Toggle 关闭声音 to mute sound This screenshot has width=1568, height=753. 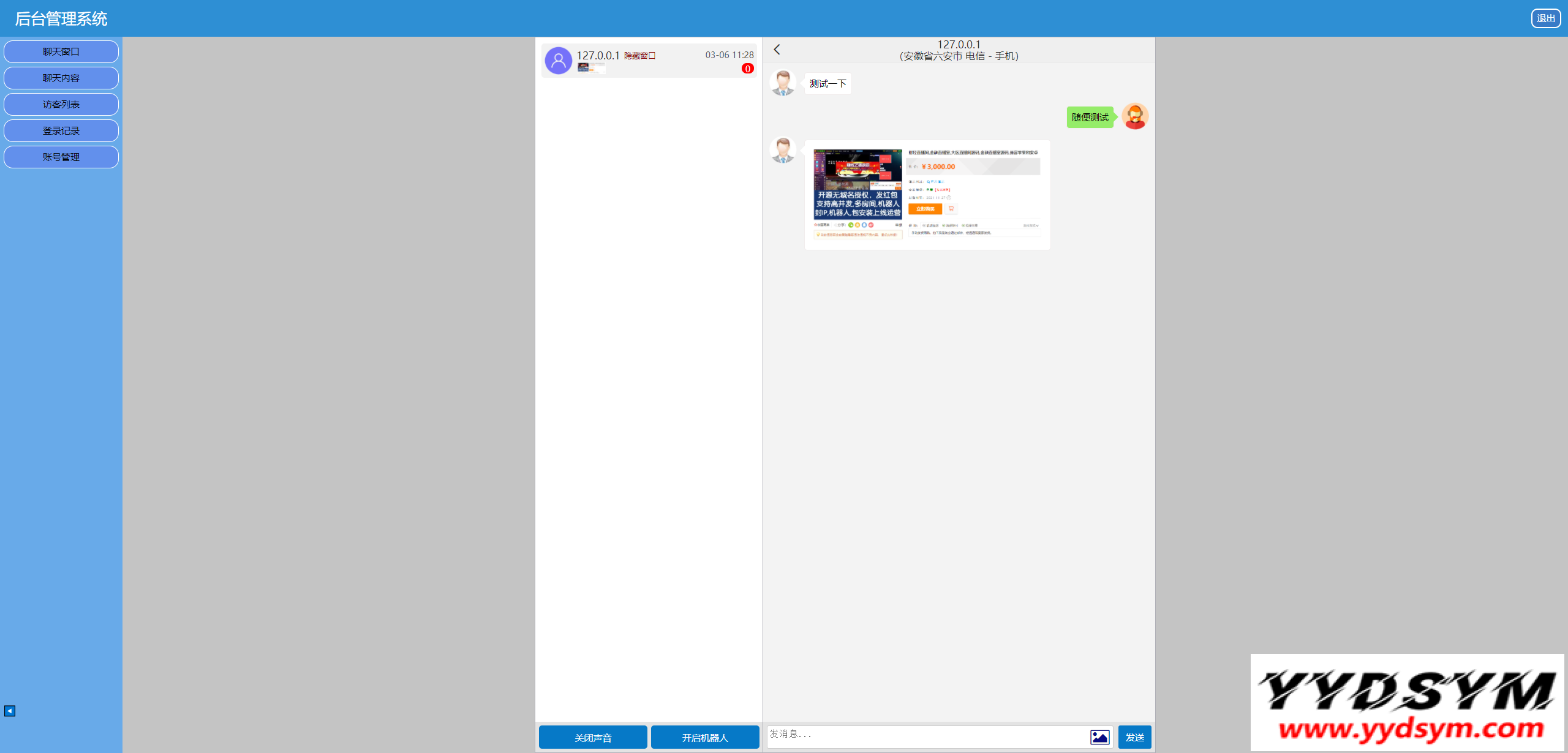(x=592, y=737)
